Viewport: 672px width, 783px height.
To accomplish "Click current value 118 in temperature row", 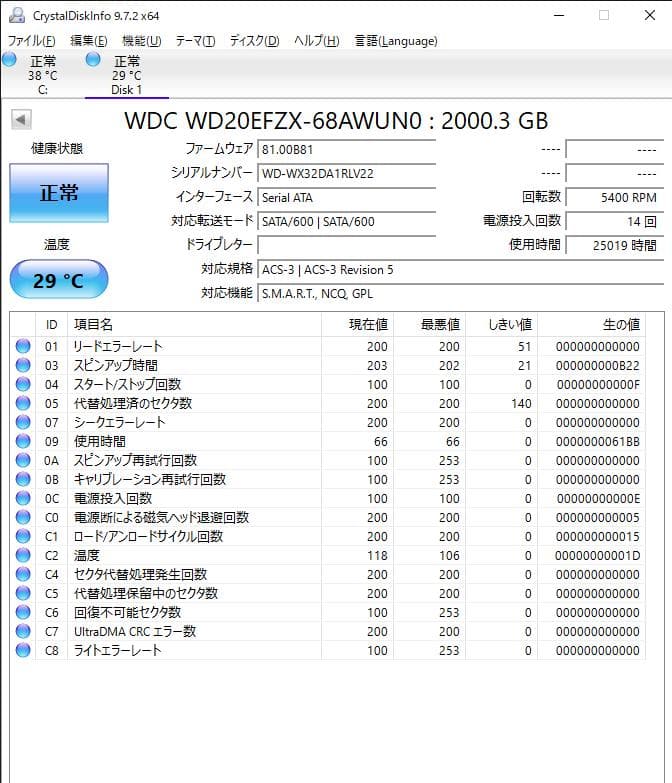I will (377, 555).
